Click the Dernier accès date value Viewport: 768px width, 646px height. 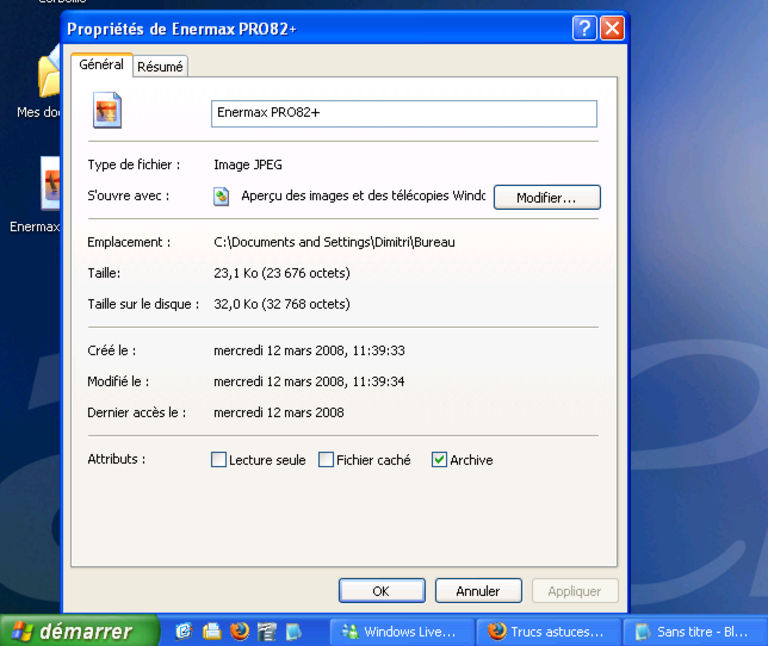(x=279, y=412)
